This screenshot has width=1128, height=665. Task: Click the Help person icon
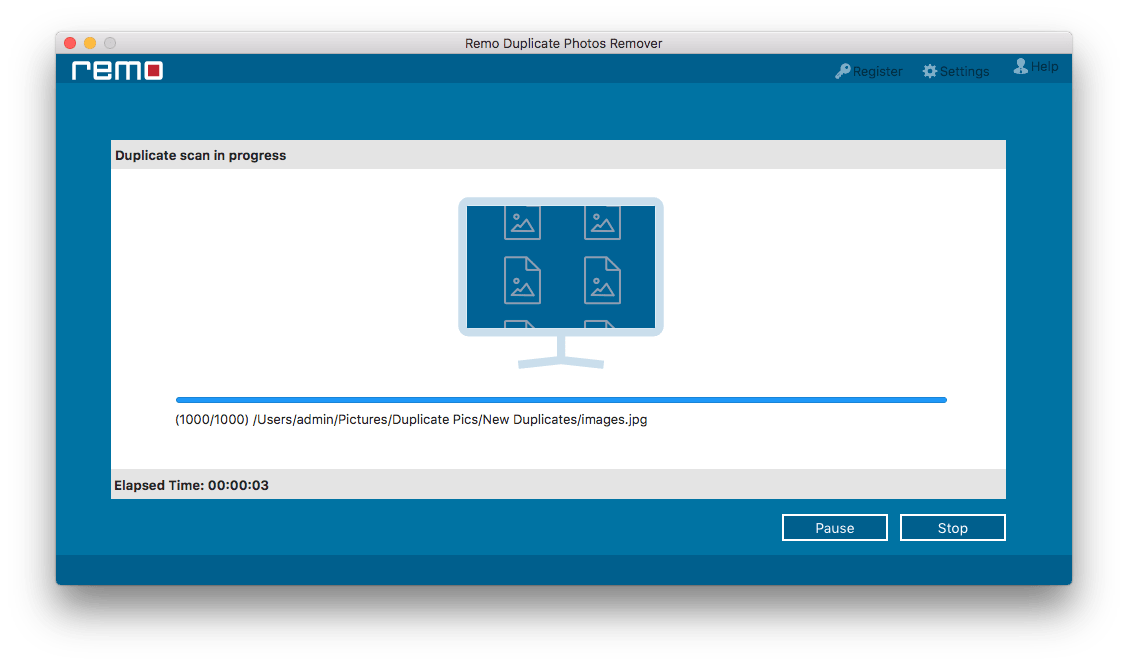1020,66
